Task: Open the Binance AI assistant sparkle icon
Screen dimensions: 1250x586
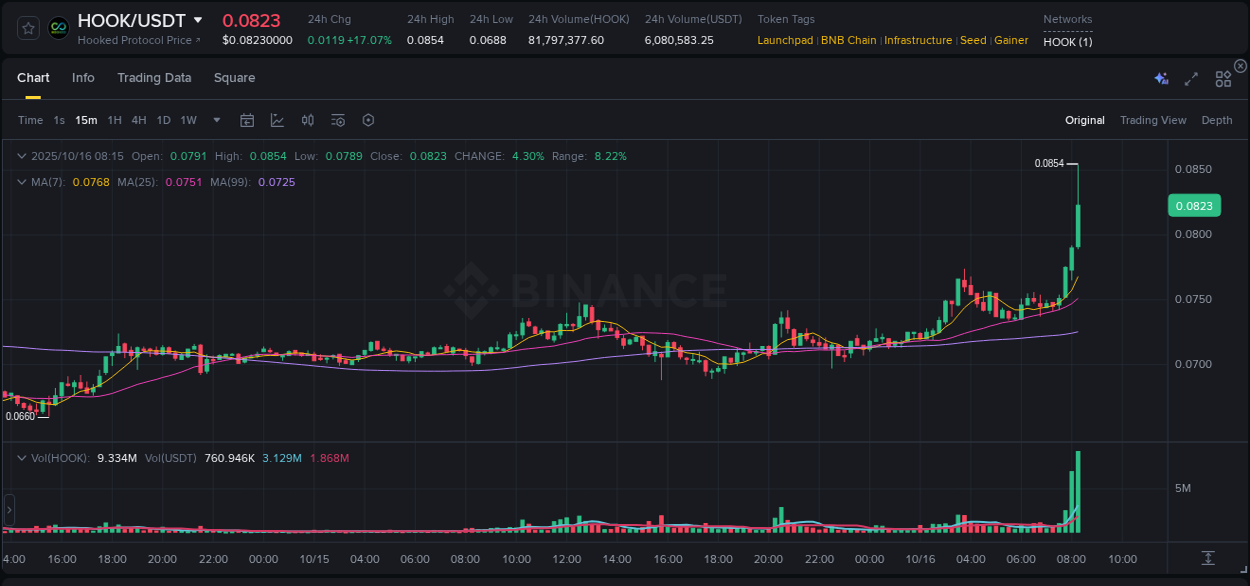Action: pyautogui.click(x=1161, y=78)
